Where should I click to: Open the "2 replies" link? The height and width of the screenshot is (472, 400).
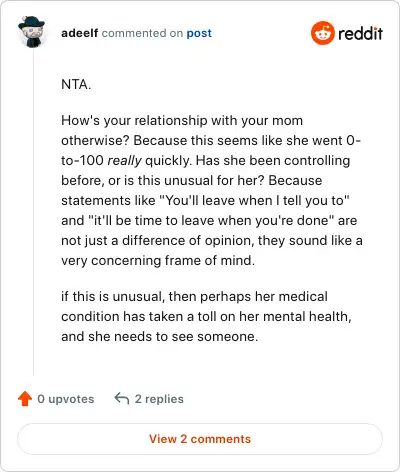[x=159, y=399]
